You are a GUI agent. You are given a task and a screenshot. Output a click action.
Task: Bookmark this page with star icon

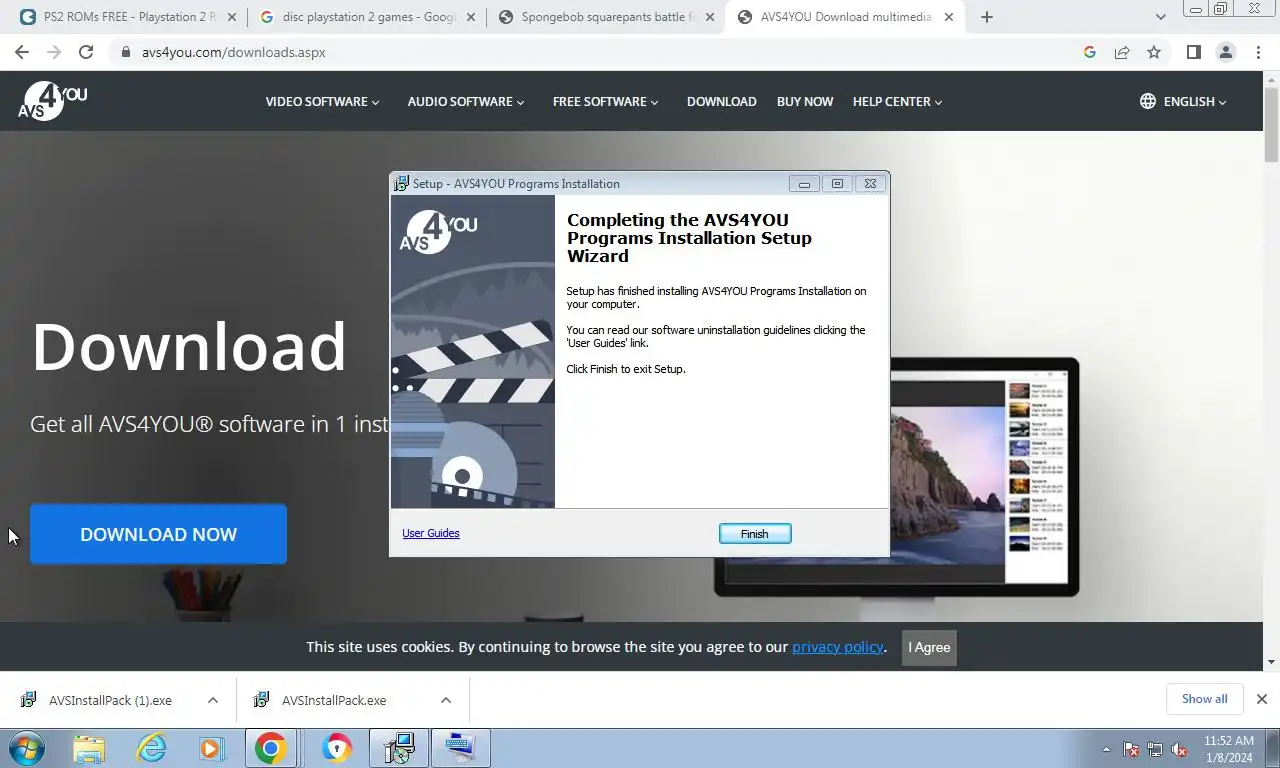pyautogui.click(x=1154, y=52)
